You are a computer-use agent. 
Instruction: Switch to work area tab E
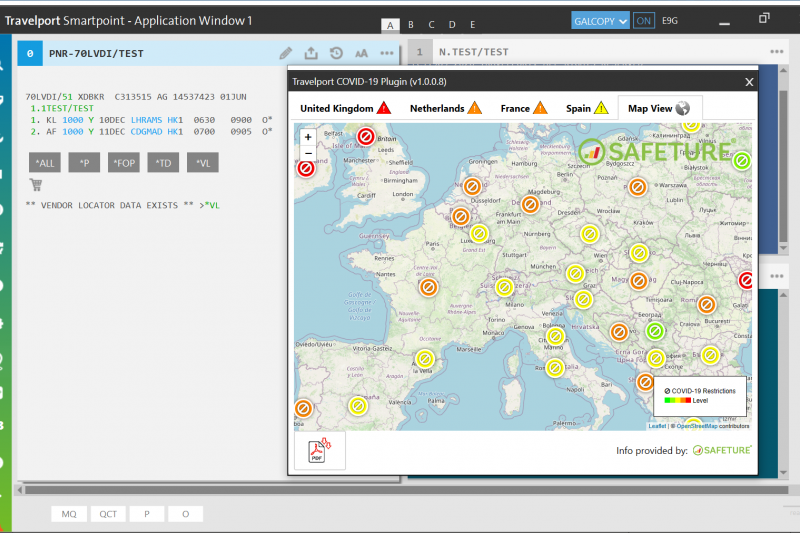click(x=472, y=25)
